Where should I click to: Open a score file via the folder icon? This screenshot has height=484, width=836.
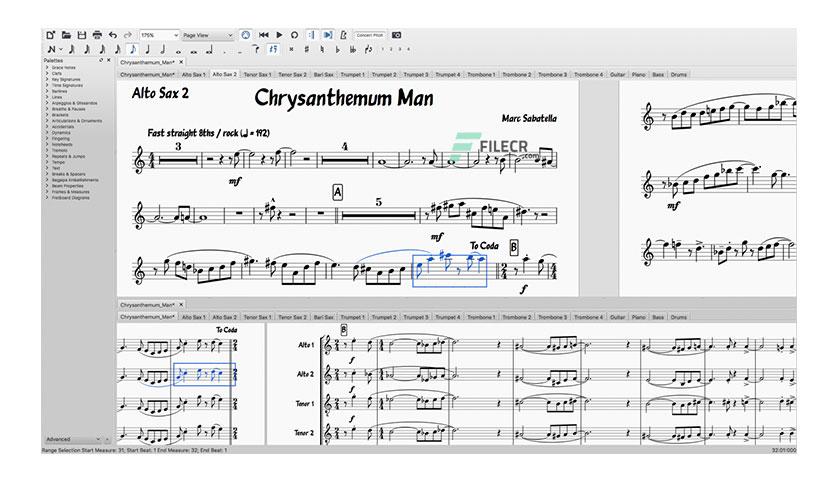[x=66, y=35]
